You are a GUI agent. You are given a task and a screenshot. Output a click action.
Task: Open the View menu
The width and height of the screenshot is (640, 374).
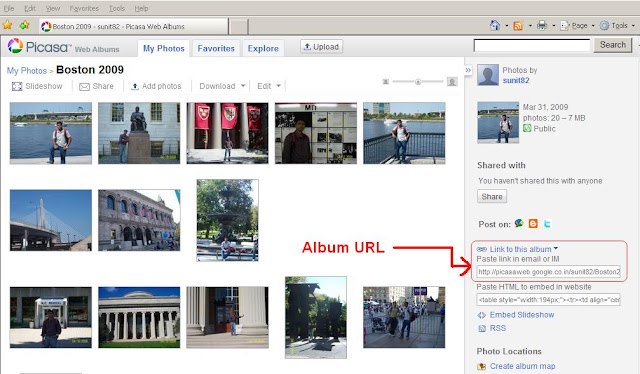pos(53,8)
